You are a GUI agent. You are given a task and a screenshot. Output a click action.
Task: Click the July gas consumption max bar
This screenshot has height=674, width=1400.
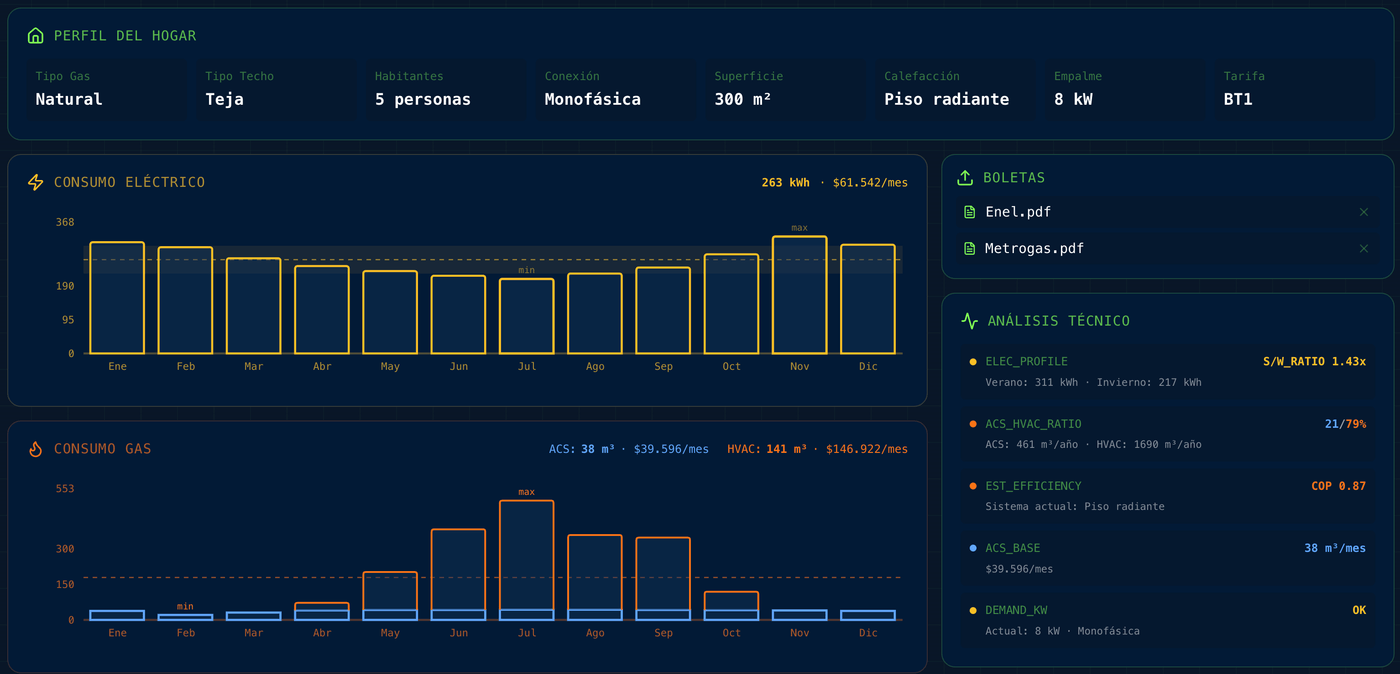527,555
